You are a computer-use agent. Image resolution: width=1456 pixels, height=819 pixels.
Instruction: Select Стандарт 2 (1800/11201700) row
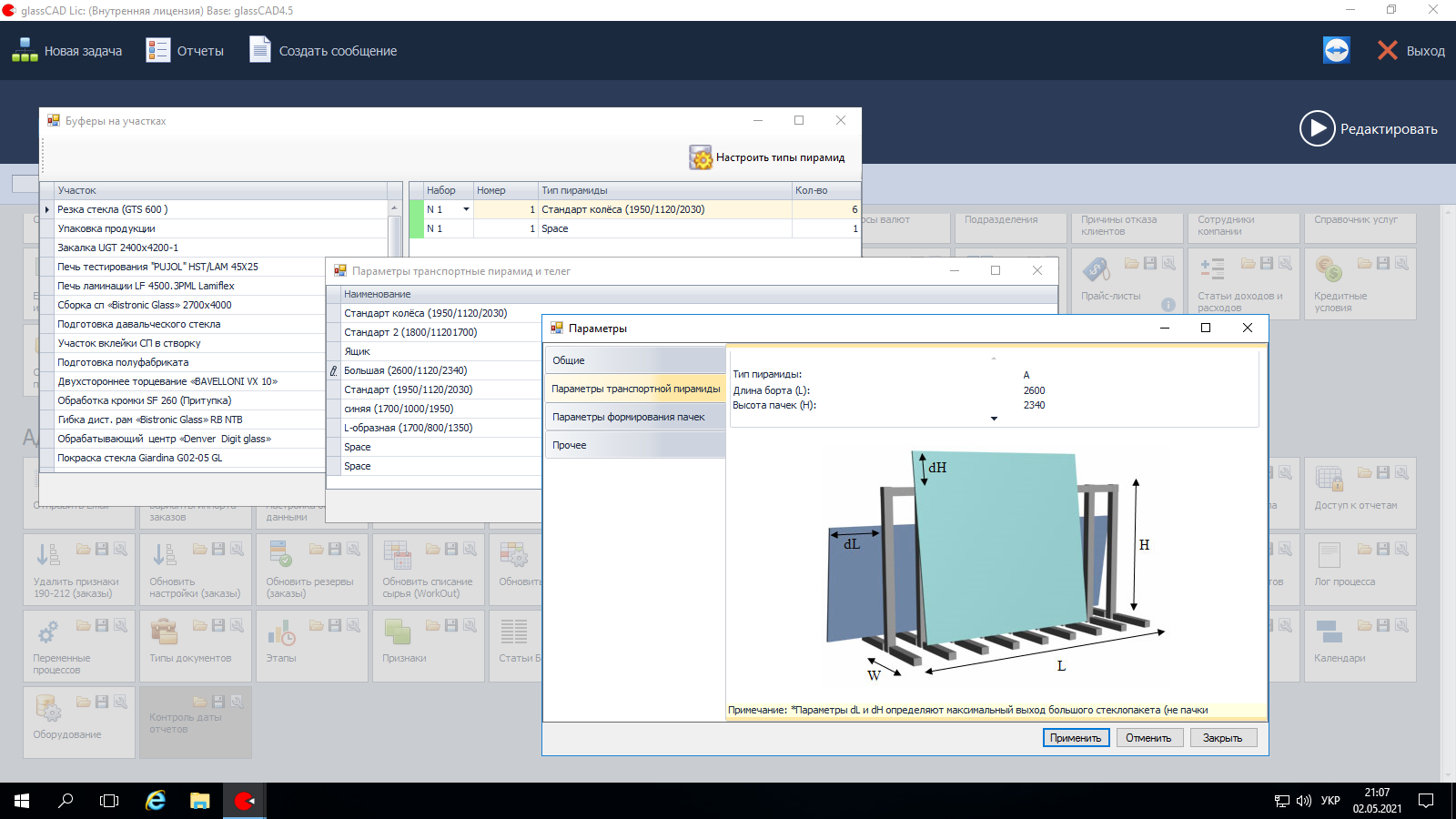pos(441,332)
